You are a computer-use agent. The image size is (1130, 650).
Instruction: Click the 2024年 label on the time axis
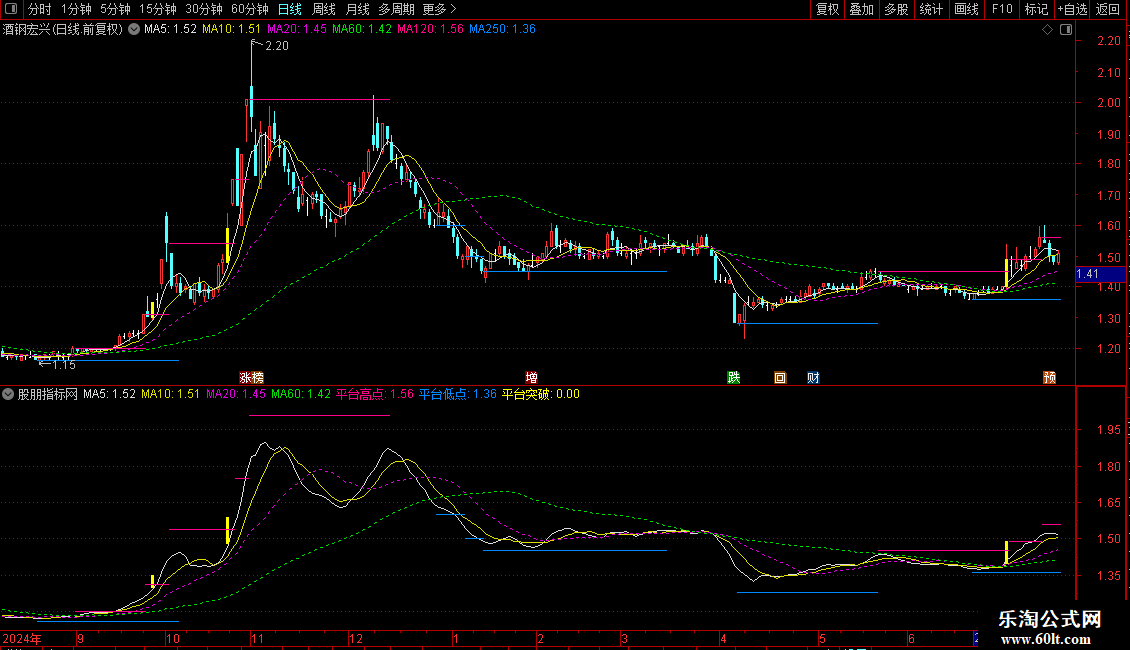pyautogui.click(x=22, y=638)
